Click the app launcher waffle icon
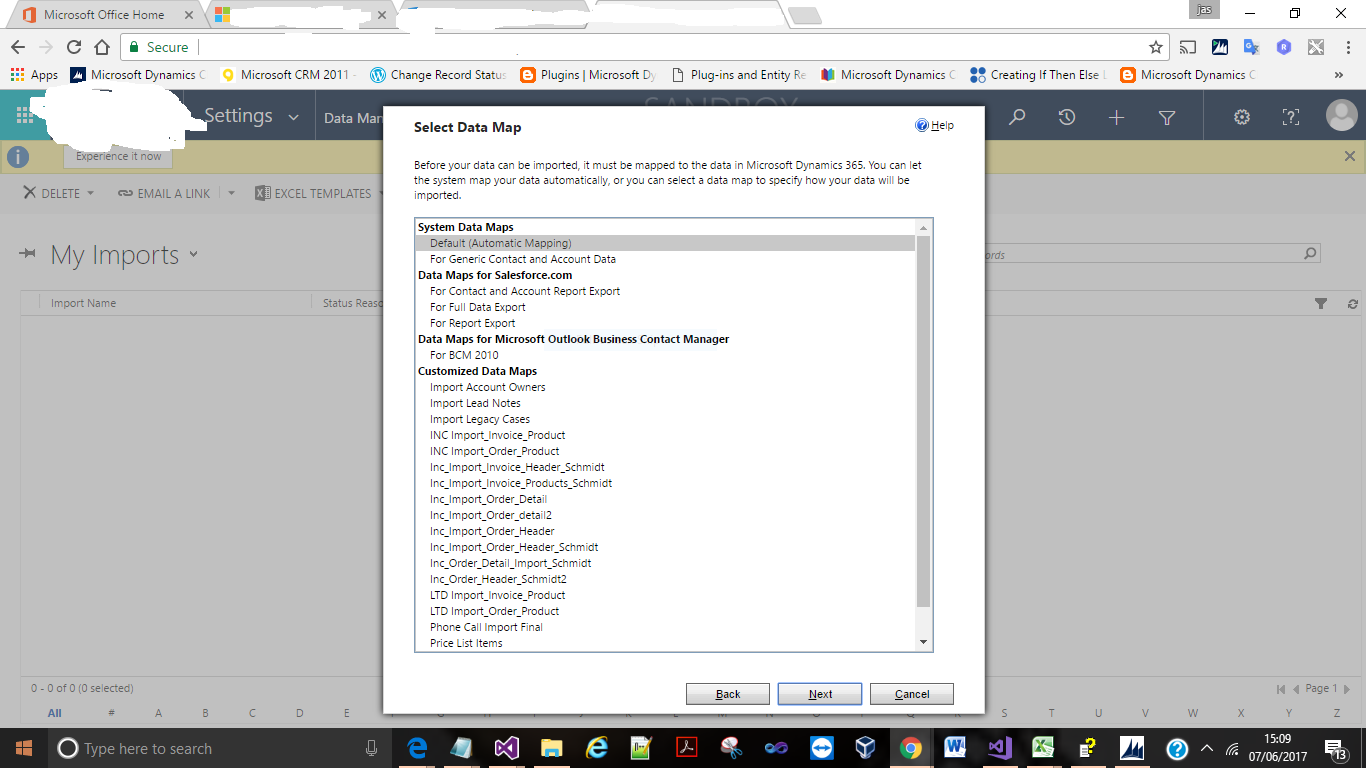The height and width of the screenshot is (768, 1366). click(25, 117)
